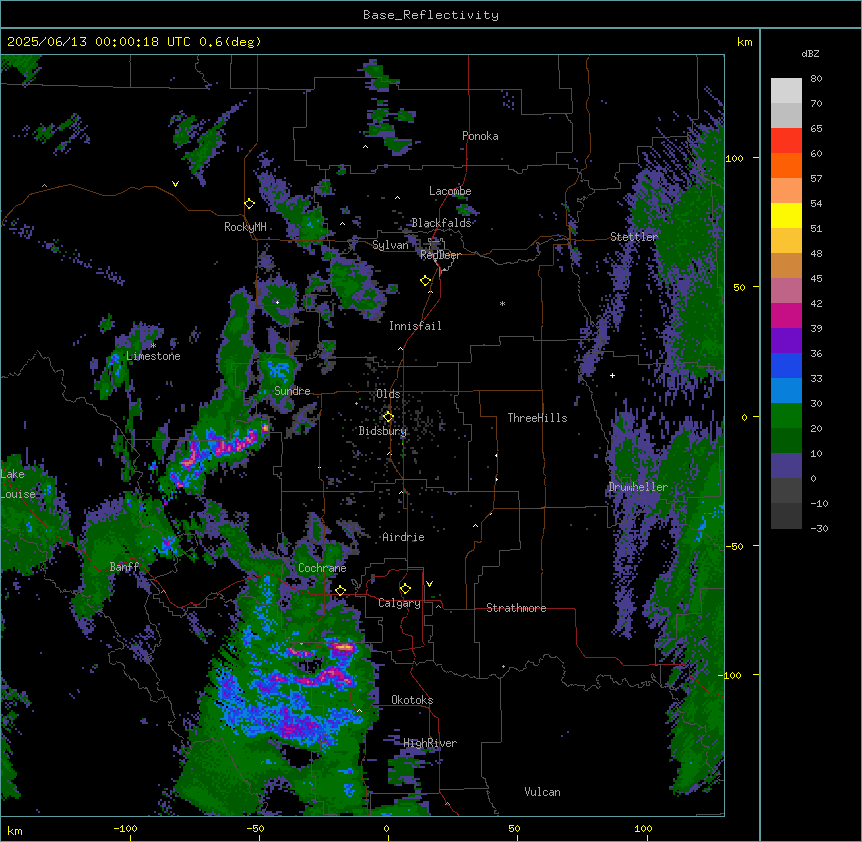Select the dark blue 33–36 dBZ legend swatch
This screenshot has width=862, height=842.
tap(786, 365)
